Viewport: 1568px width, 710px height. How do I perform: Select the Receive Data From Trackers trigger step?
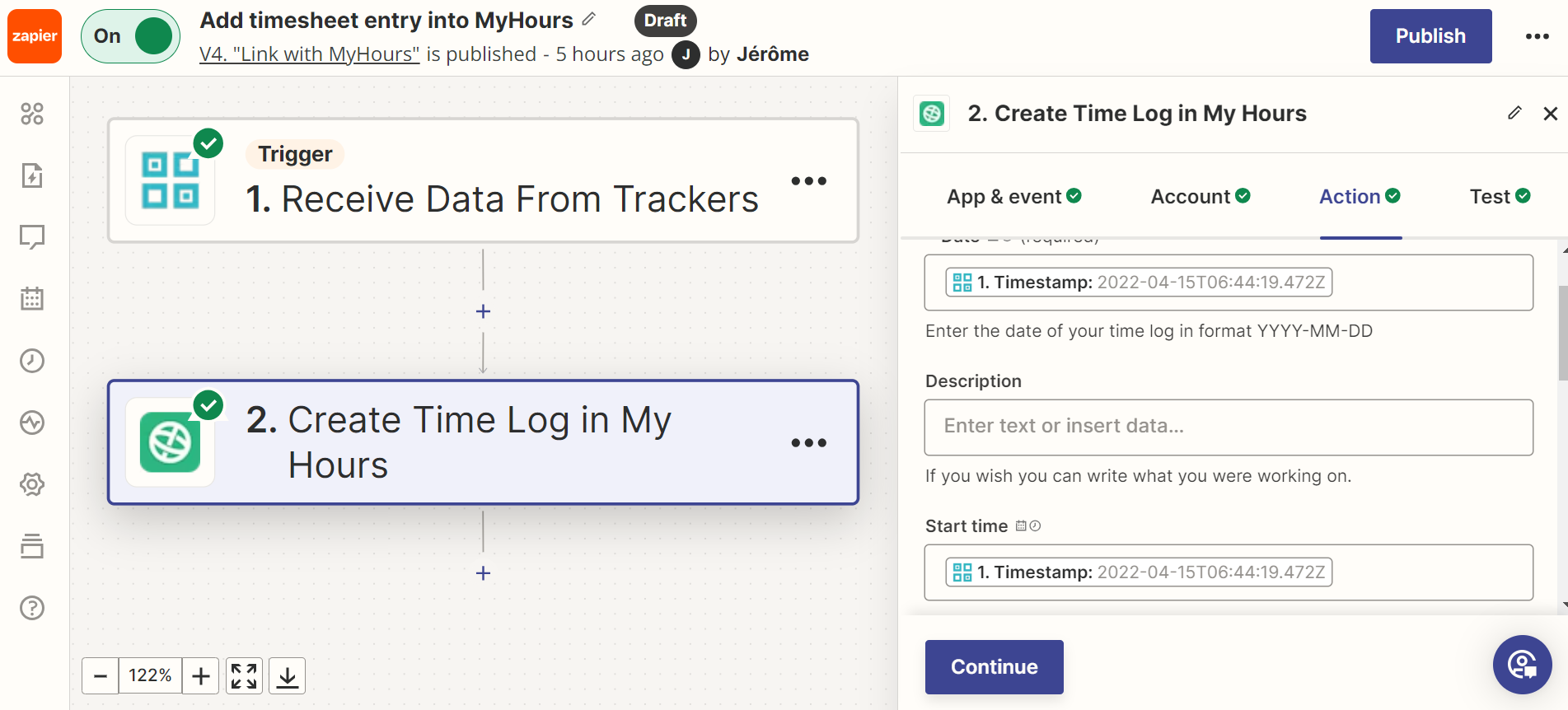[483, 180]
